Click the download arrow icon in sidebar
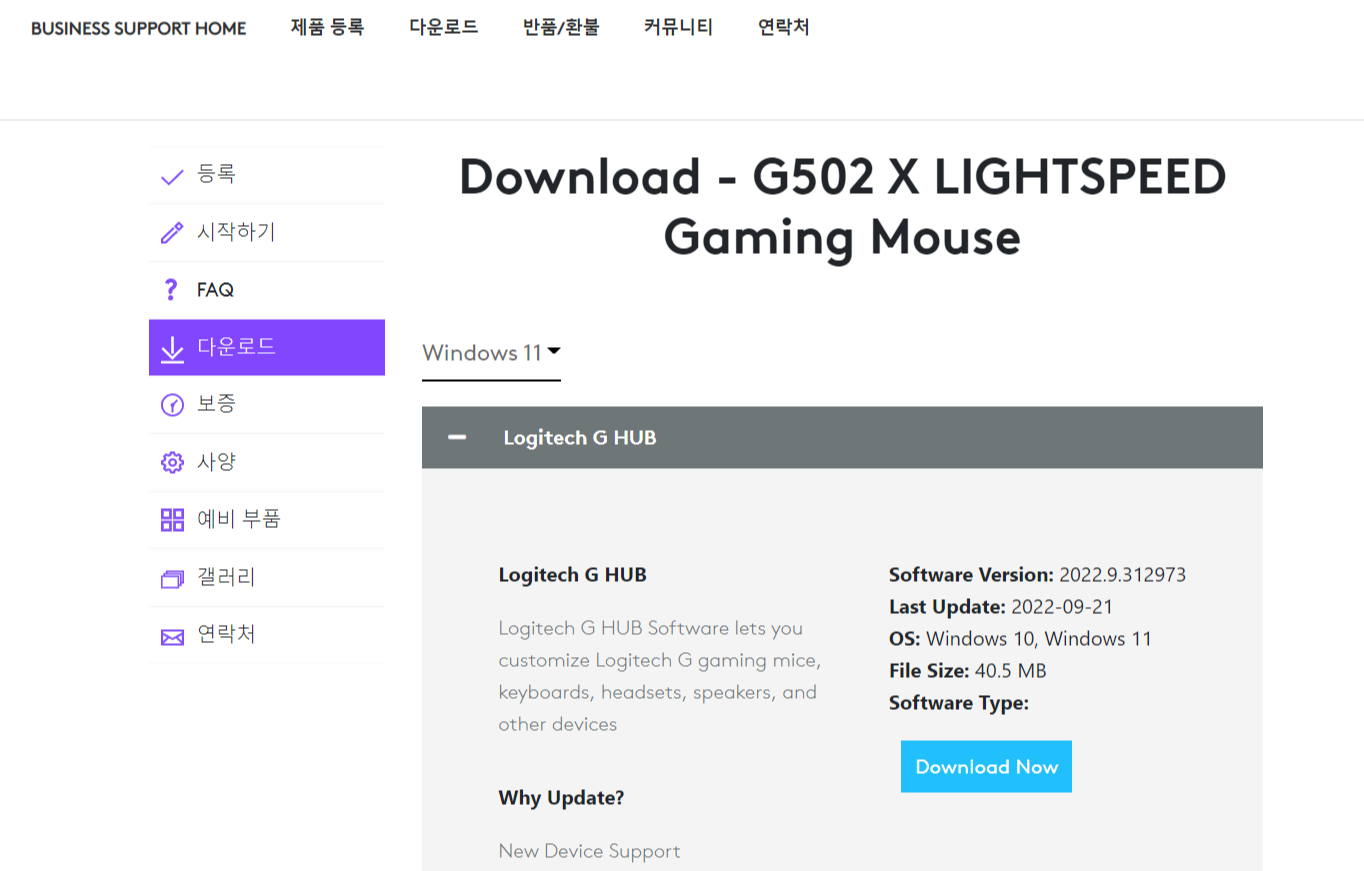The image size is (1364, 871). 172,348
